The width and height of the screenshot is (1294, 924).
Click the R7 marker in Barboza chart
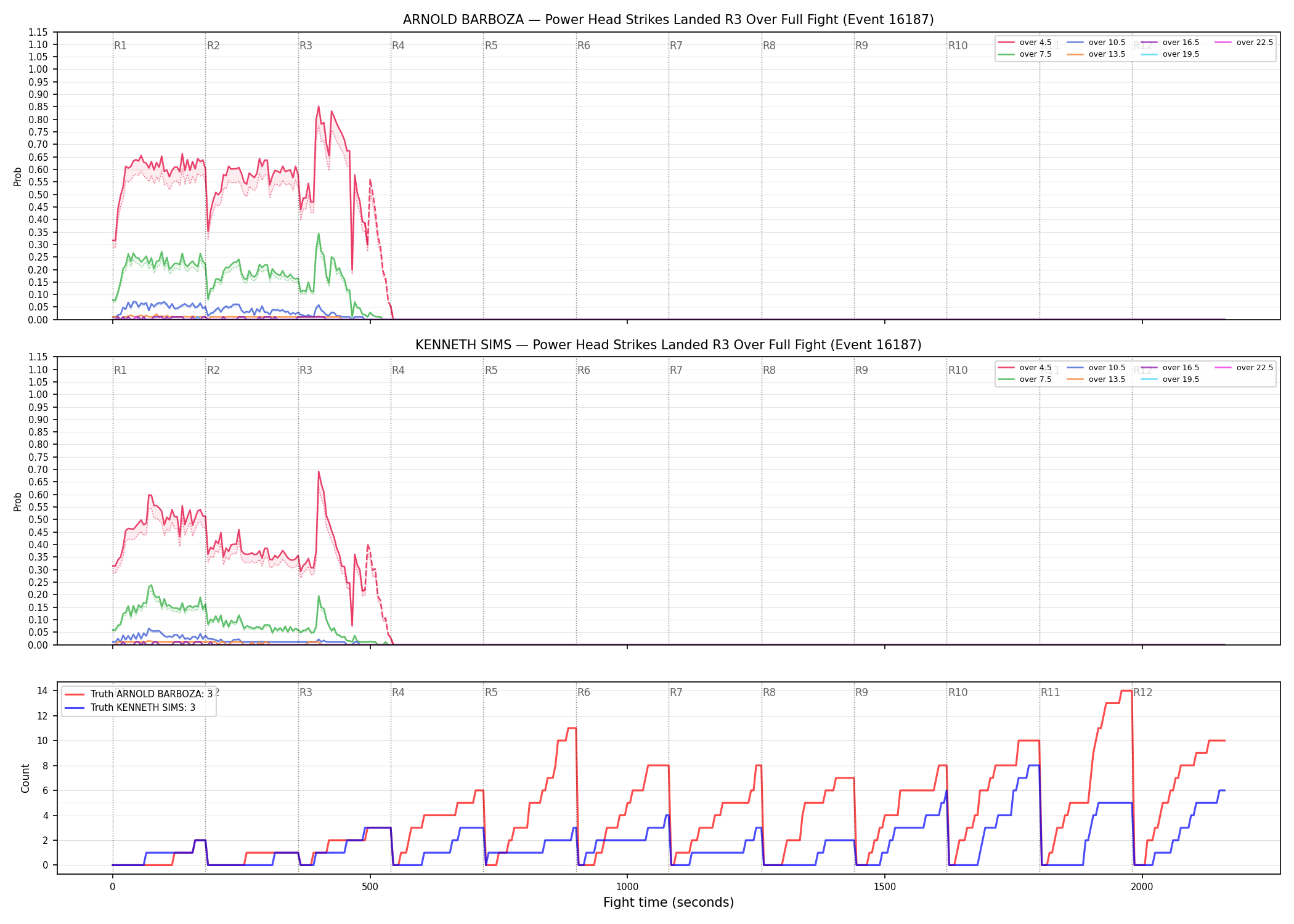pyautogui.click(x=676, y=46)
